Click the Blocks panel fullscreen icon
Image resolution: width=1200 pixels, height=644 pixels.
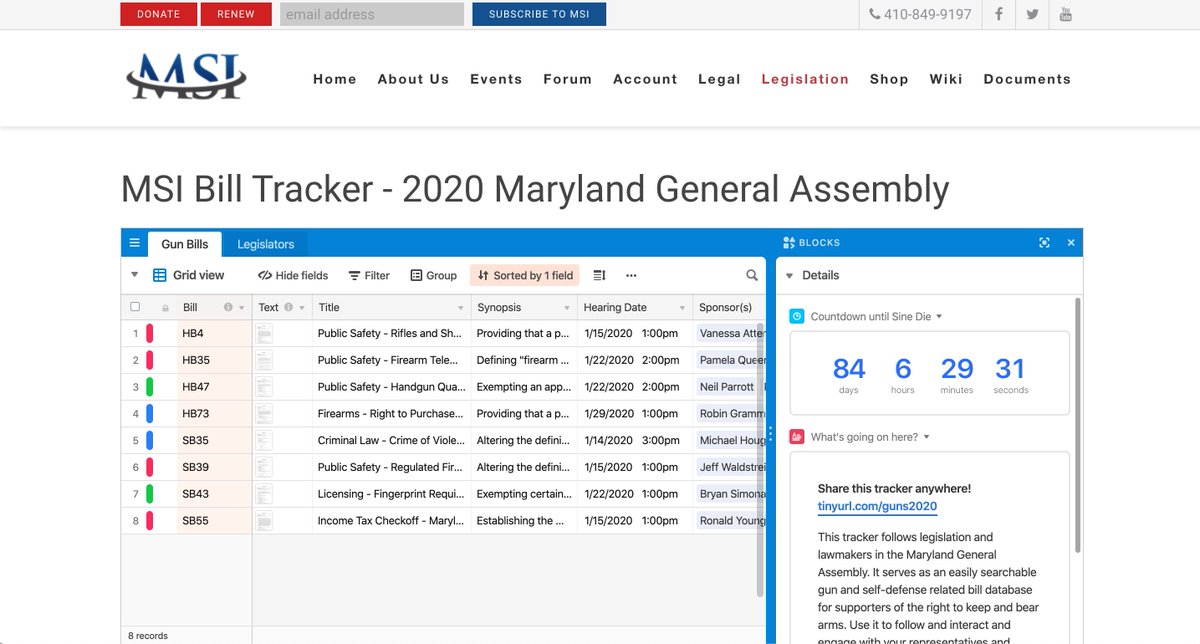click(1044, 243)
